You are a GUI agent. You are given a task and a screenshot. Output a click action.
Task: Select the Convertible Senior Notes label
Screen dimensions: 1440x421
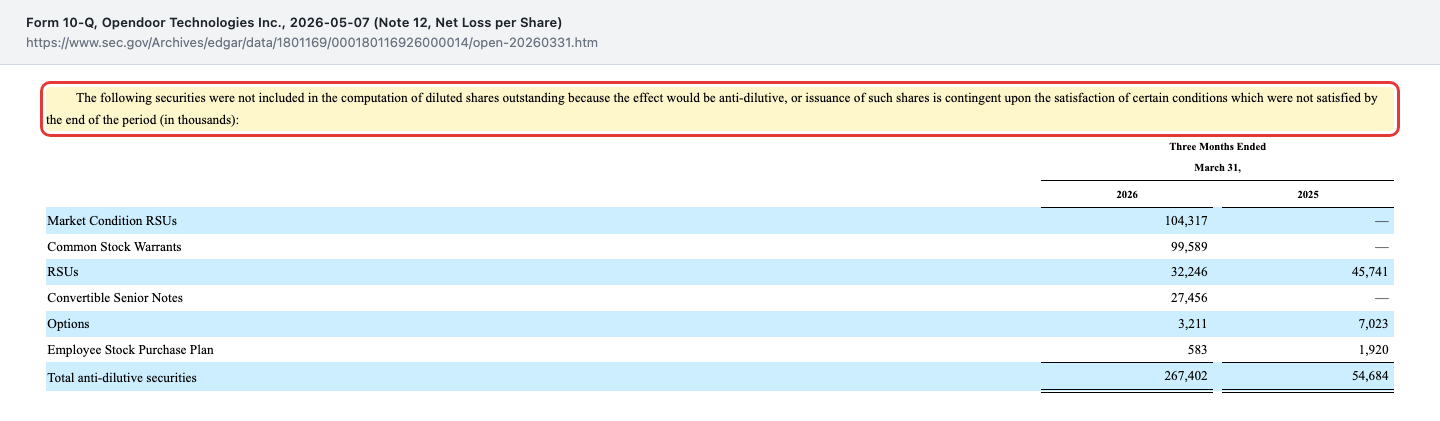[115, 298]
